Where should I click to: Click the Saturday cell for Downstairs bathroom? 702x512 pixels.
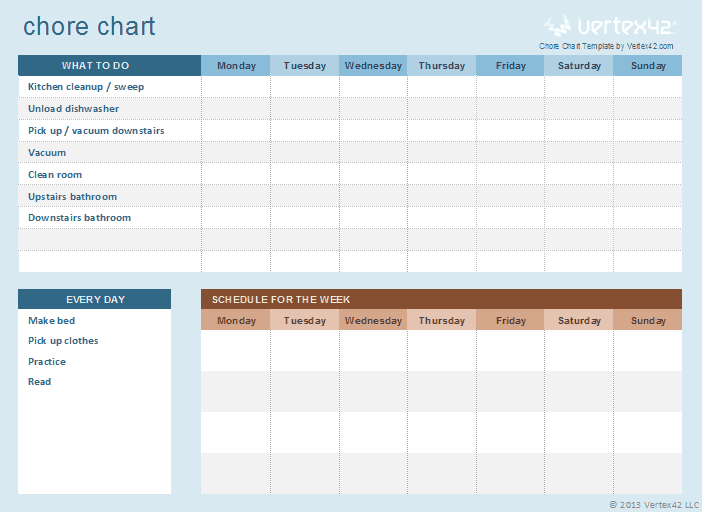(x=579, y=218)
